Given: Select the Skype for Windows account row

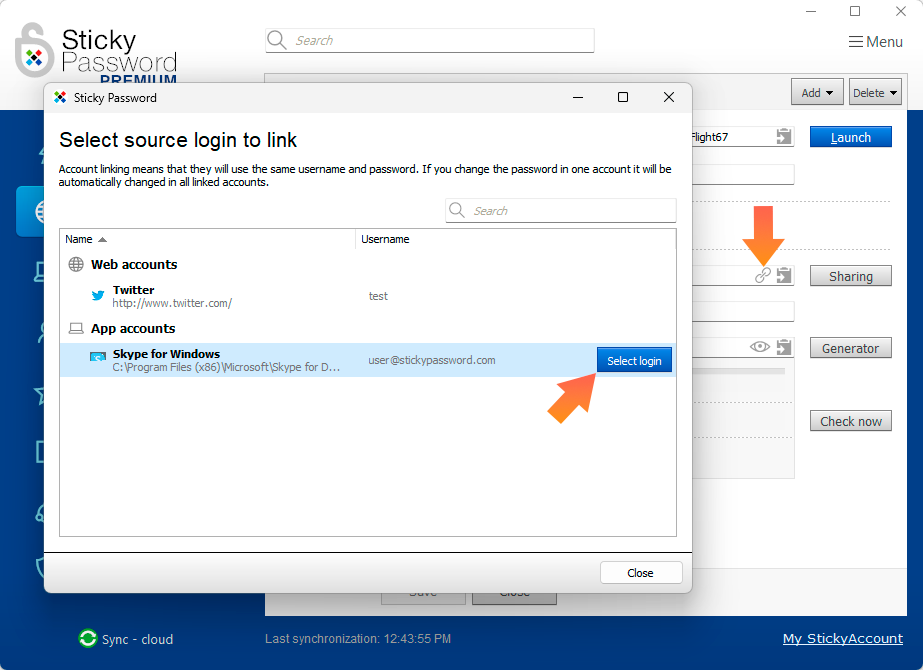Looking at the screenshot, I should (368, 360).
